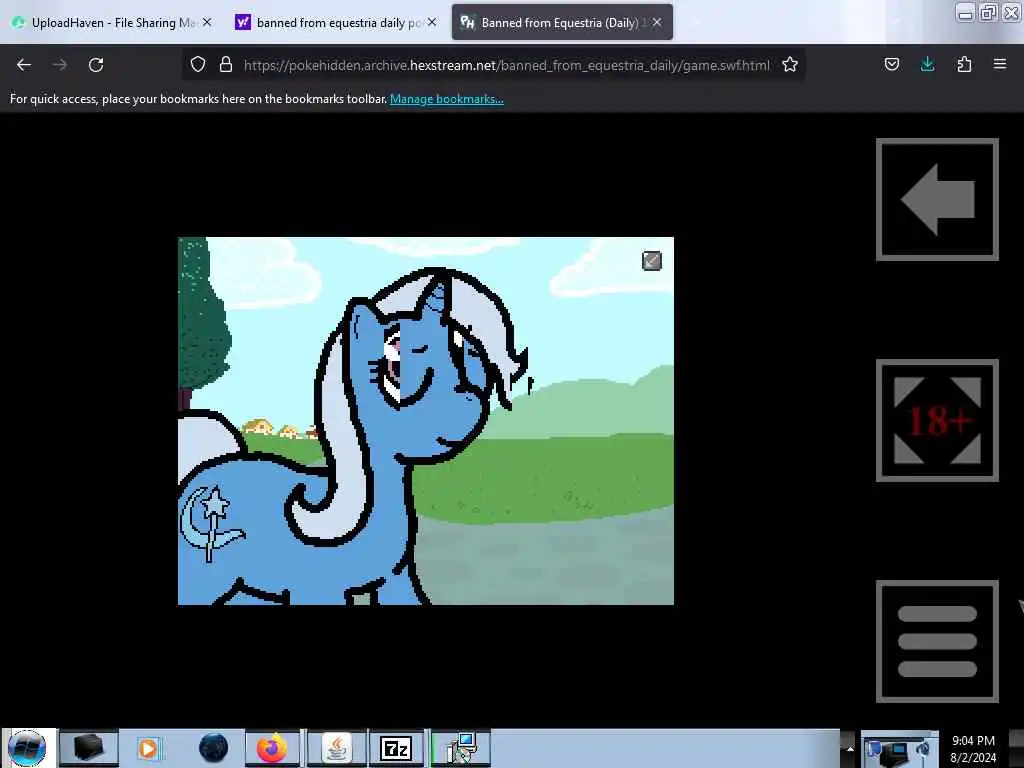1024x768 pixels.
Task: Open the Pocket save icon
Action: pyautogui.click(x=892, y=64)
